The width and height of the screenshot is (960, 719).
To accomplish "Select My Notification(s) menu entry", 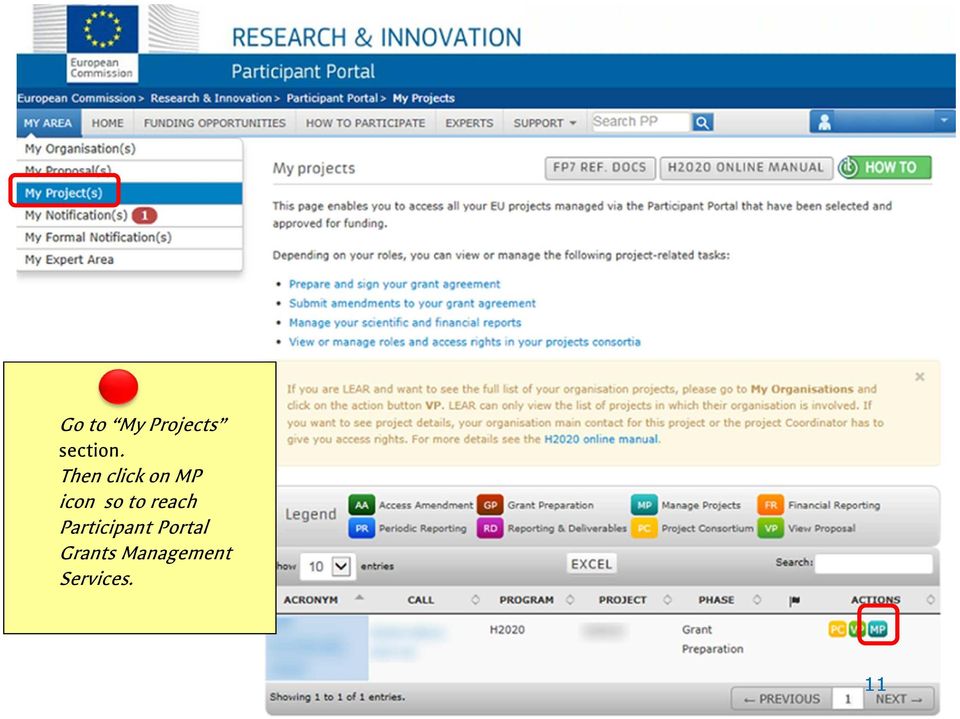I will pyautogui.click(x=130, y=215).
